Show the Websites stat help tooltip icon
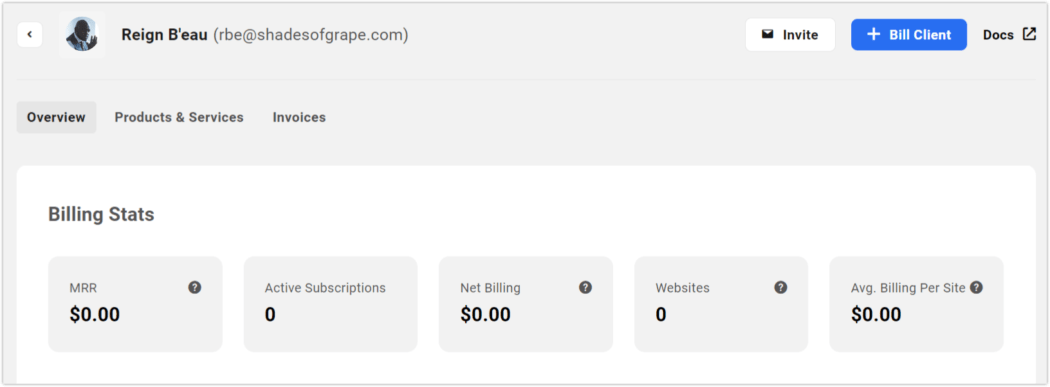The image size is (1050, 387). pos(781,288)
